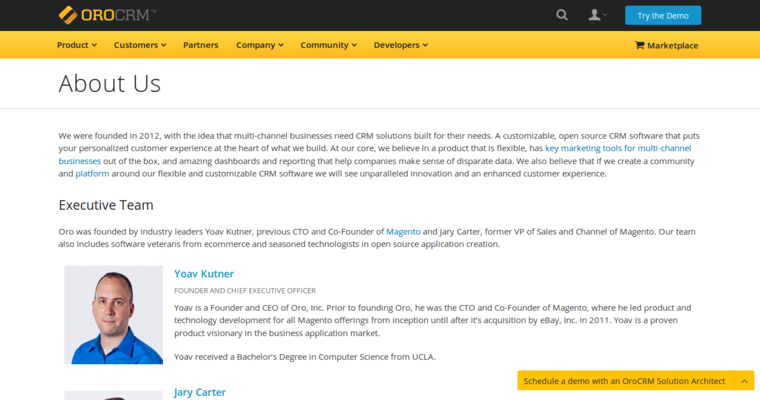This screenshot has height=400, width=760.
Task: Open the Community dropdown menu
Action: coord(329,45)
